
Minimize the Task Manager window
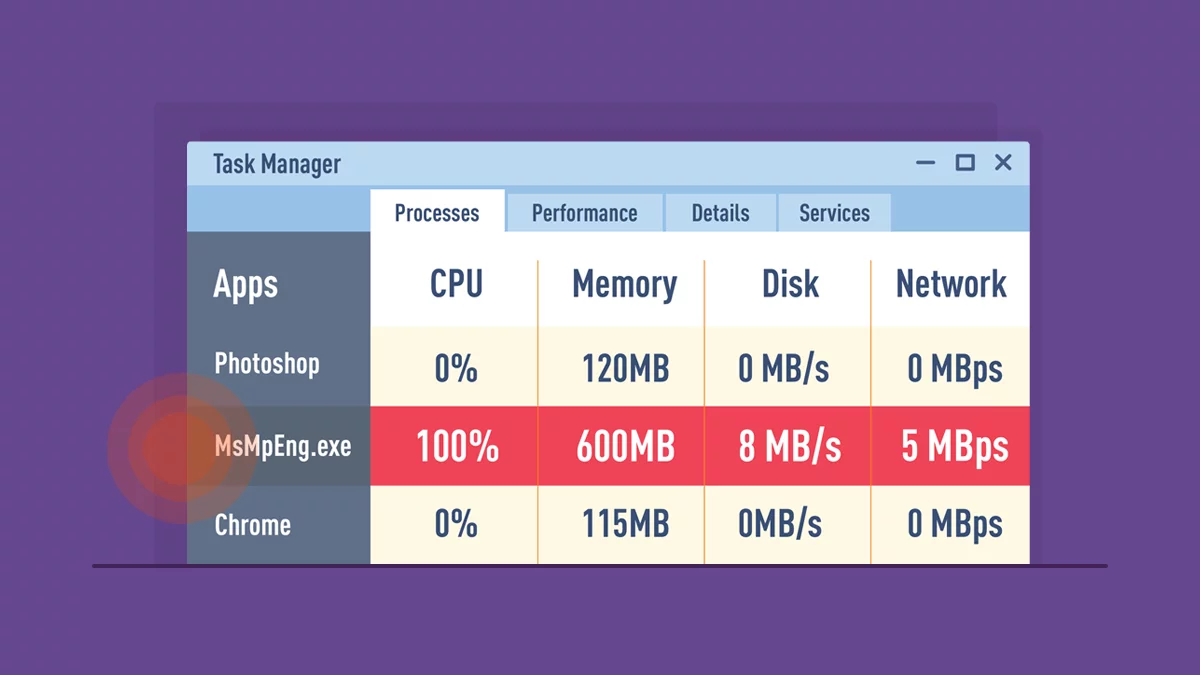pyautogui.click(x=926, y=163)
